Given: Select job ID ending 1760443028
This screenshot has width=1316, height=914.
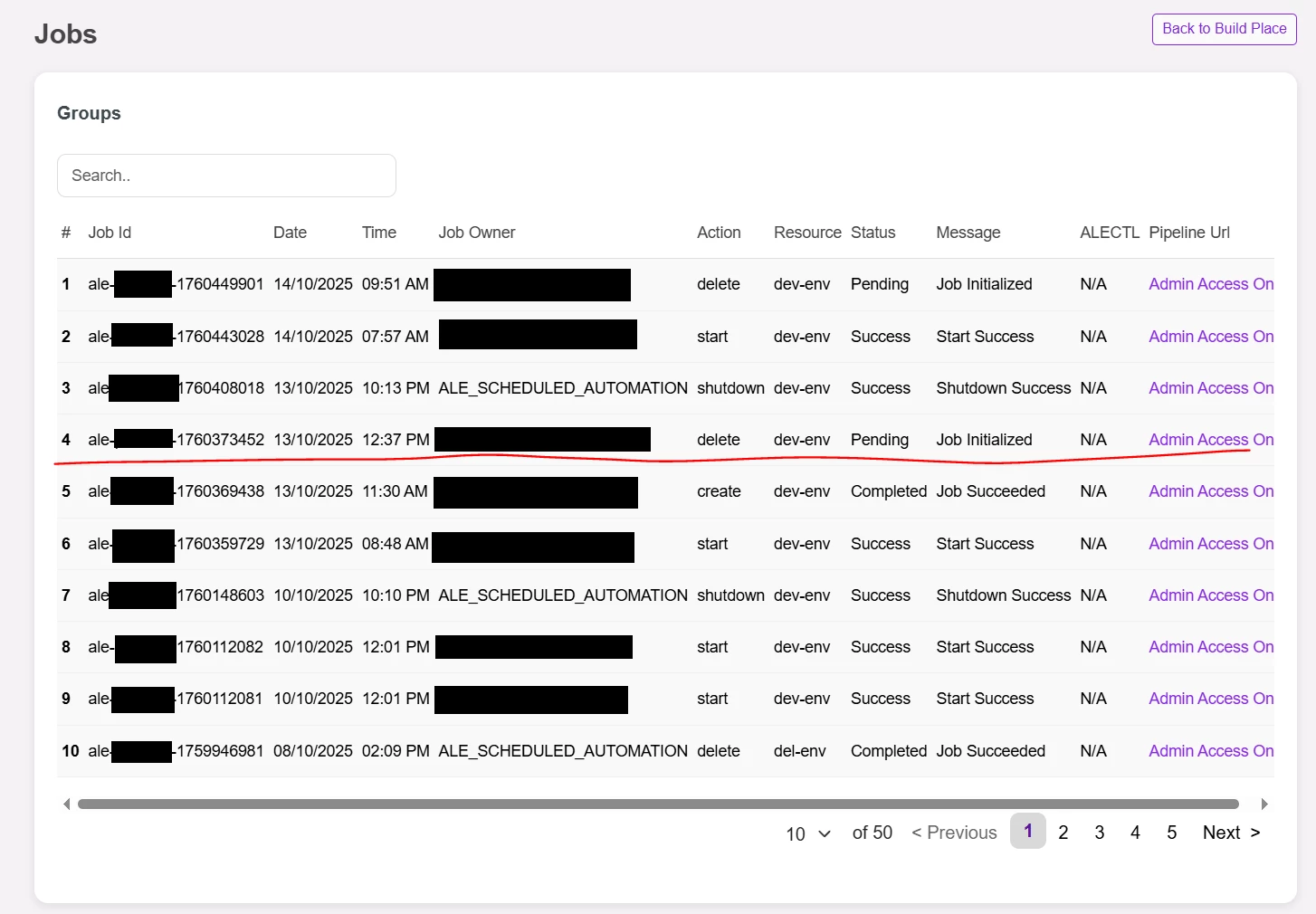Looking at the screenshot, I should (176, 337).
